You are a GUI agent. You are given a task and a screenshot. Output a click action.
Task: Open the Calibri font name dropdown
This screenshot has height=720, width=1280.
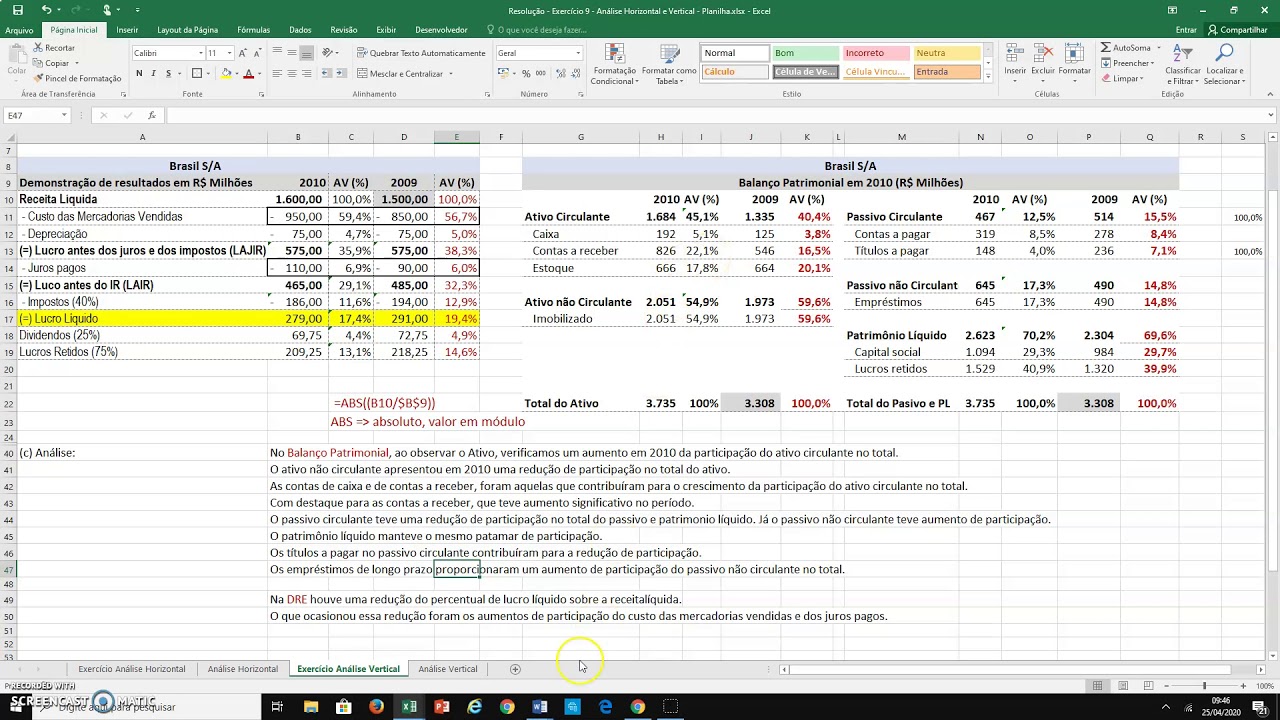201,53
